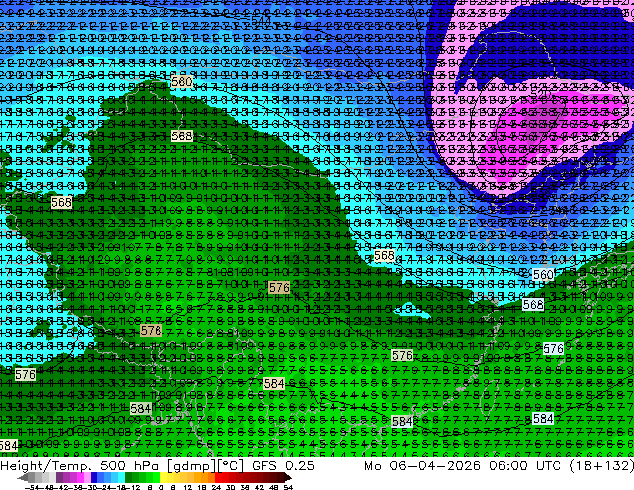Click the '(18+132)' forecast run label
The image size is (634, 490).
602,465
